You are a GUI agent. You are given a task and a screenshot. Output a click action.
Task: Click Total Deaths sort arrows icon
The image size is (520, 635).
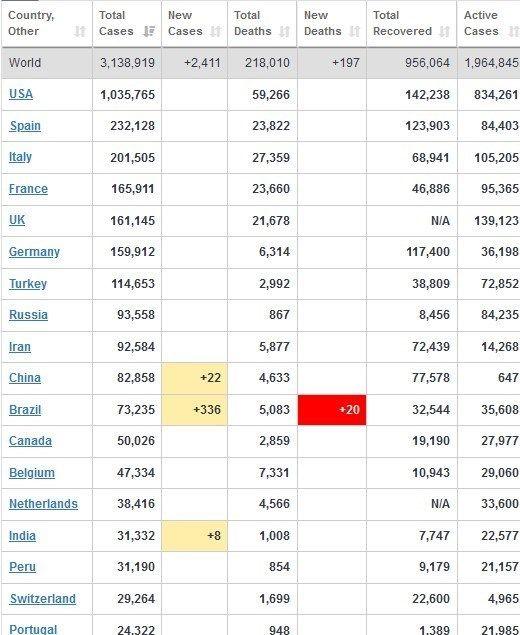(284, 31)
